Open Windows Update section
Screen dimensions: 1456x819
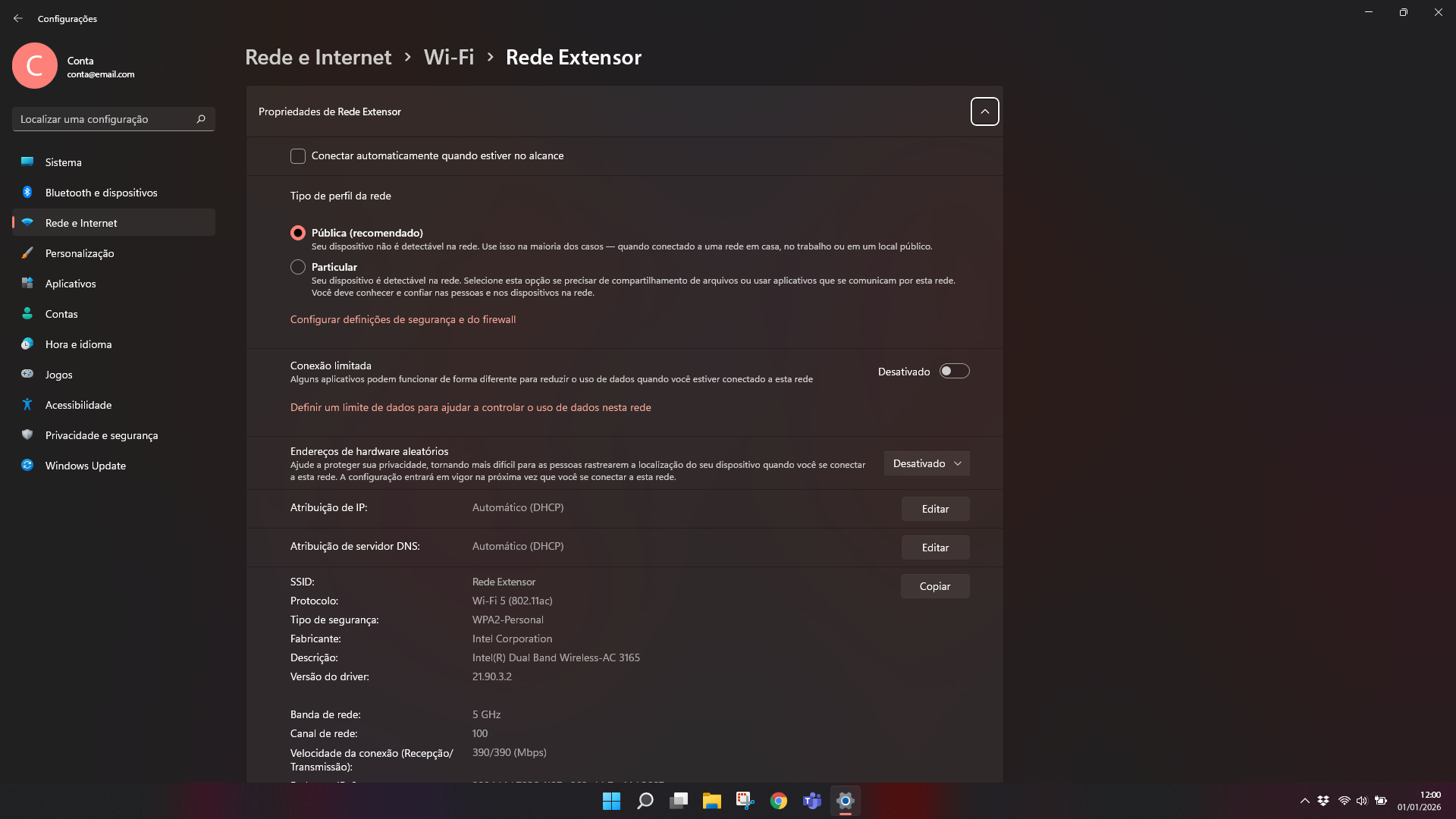click(x=85, y=466)
